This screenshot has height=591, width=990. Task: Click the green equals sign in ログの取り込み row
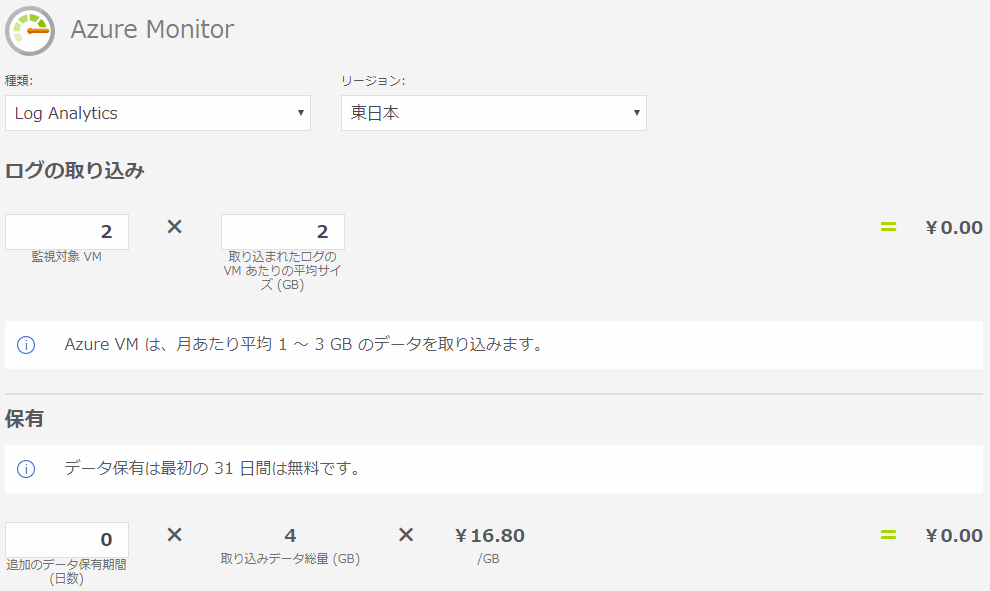[x=888, y=227]
